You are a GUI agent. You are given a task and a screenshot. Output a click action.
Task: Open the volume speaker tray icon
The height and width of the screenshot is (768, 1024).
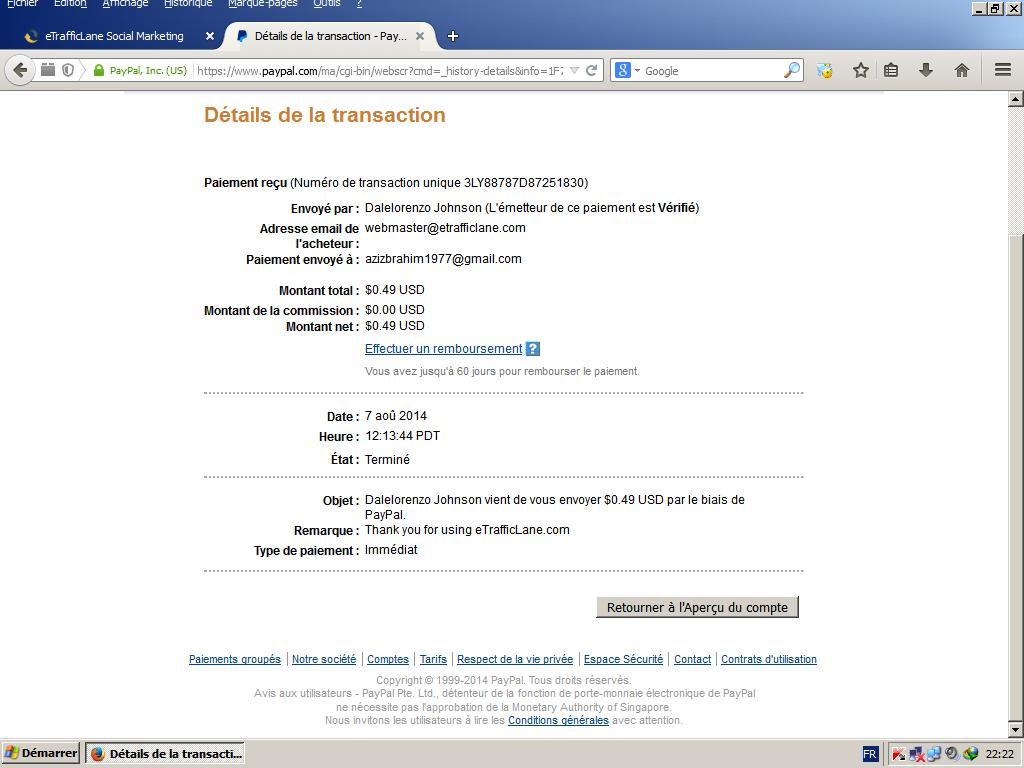click(952, 754)
